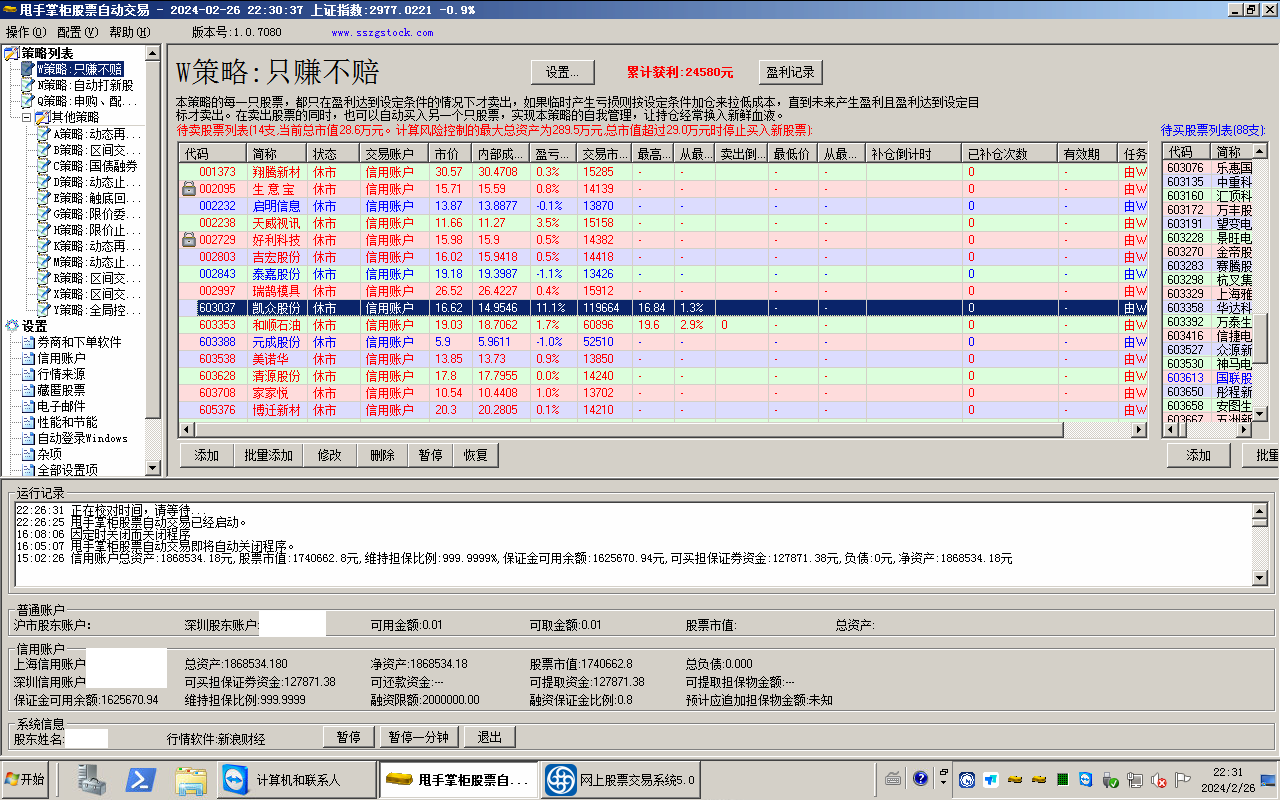The height and width of the screenshot is (800, 1280).
Task: Click the lock icon beside stock 002729
Action: coord(188,240)
